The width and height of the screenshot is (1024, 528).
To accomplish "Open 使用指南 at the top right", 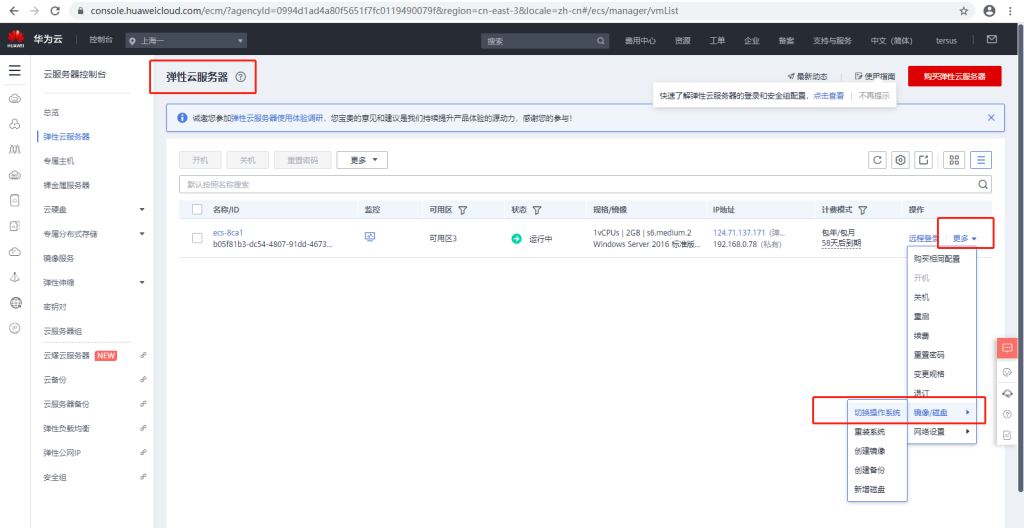I will [x=874, y=76].
